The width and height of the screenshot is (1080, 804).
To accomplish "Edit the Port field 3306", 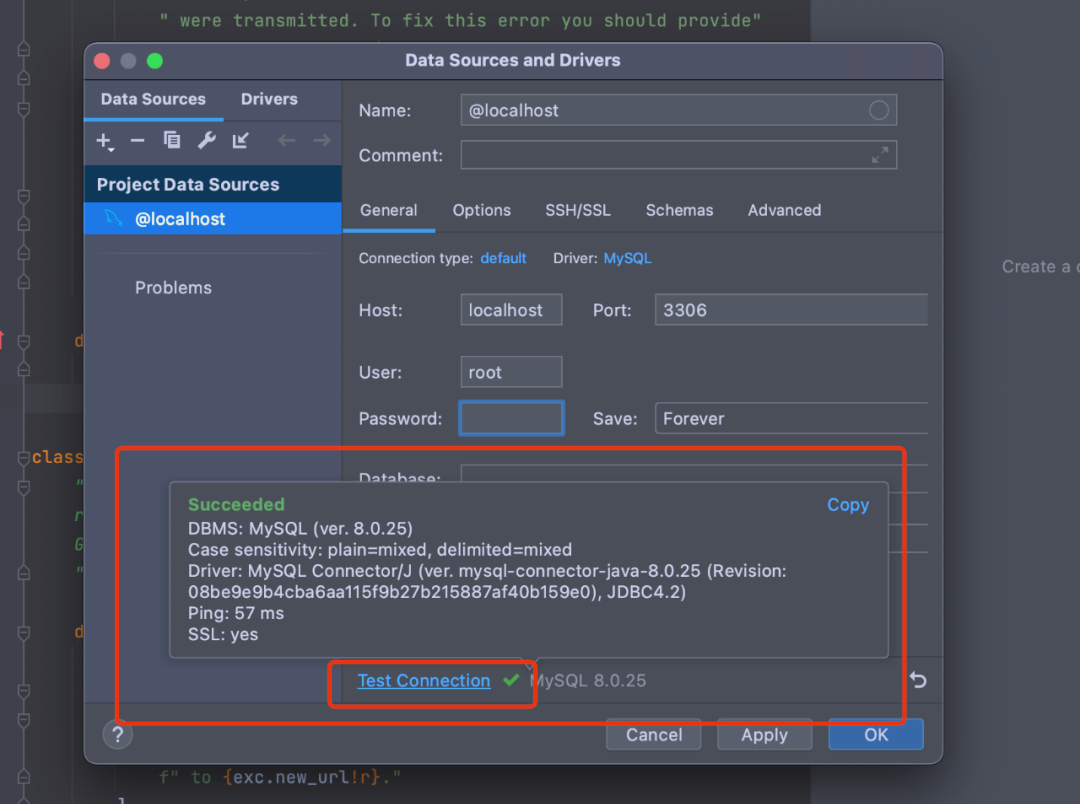I will (x=791, y=310).
